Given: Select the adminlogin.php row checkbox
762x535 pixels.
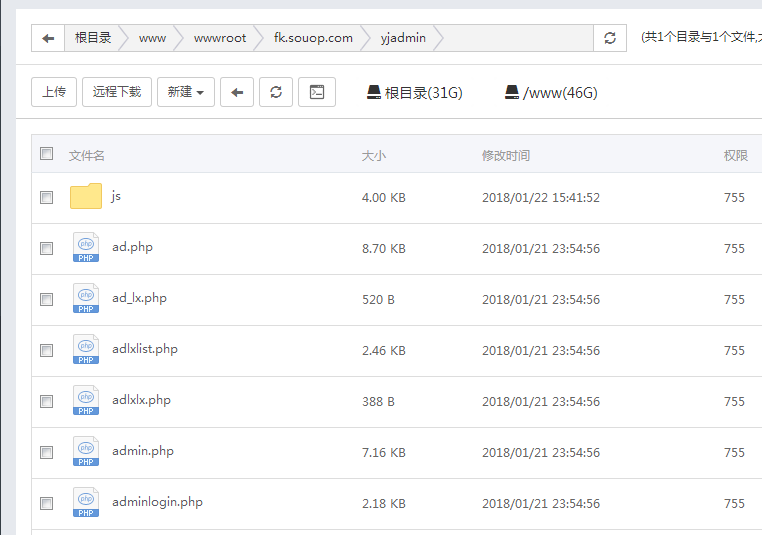Looking at the screenshot, I should click(x=46, y=503).
